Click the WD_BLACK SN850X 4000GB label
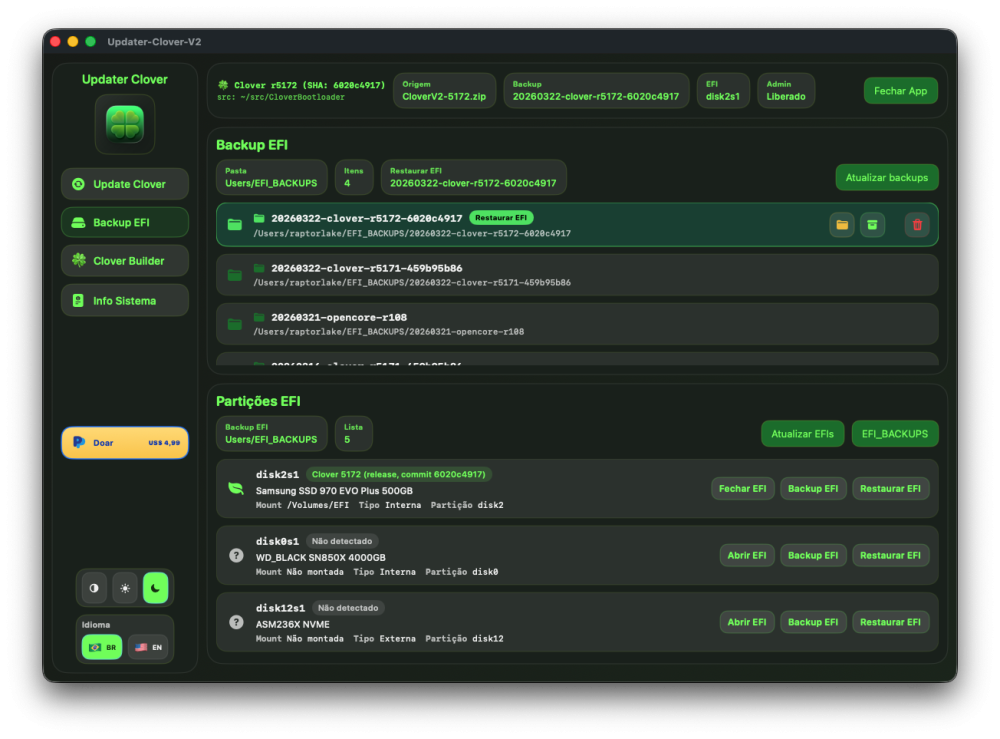1000x739 pixels. (x=321, y=558)
